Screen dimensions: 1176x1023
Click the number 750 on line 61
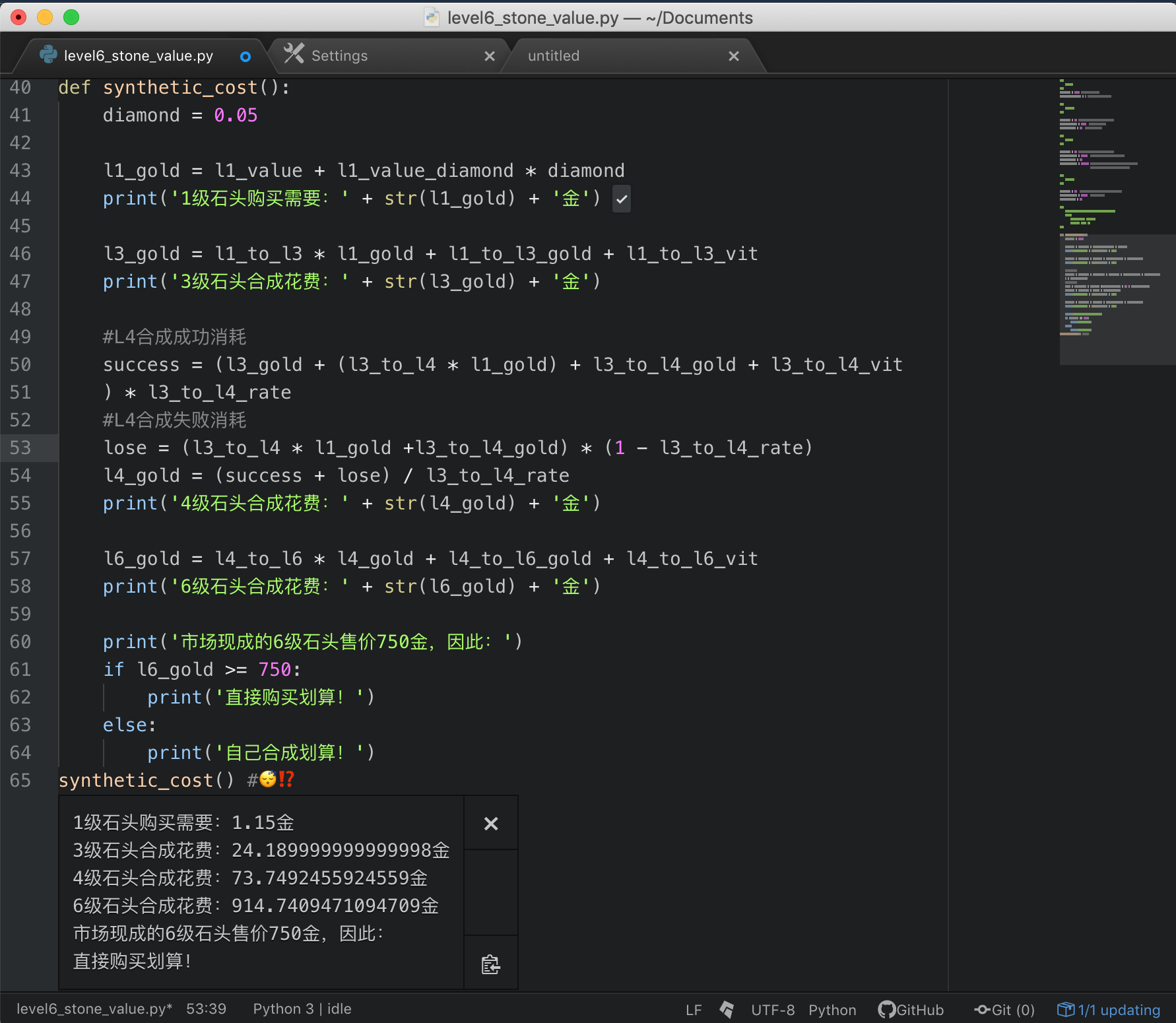point(275,669)
